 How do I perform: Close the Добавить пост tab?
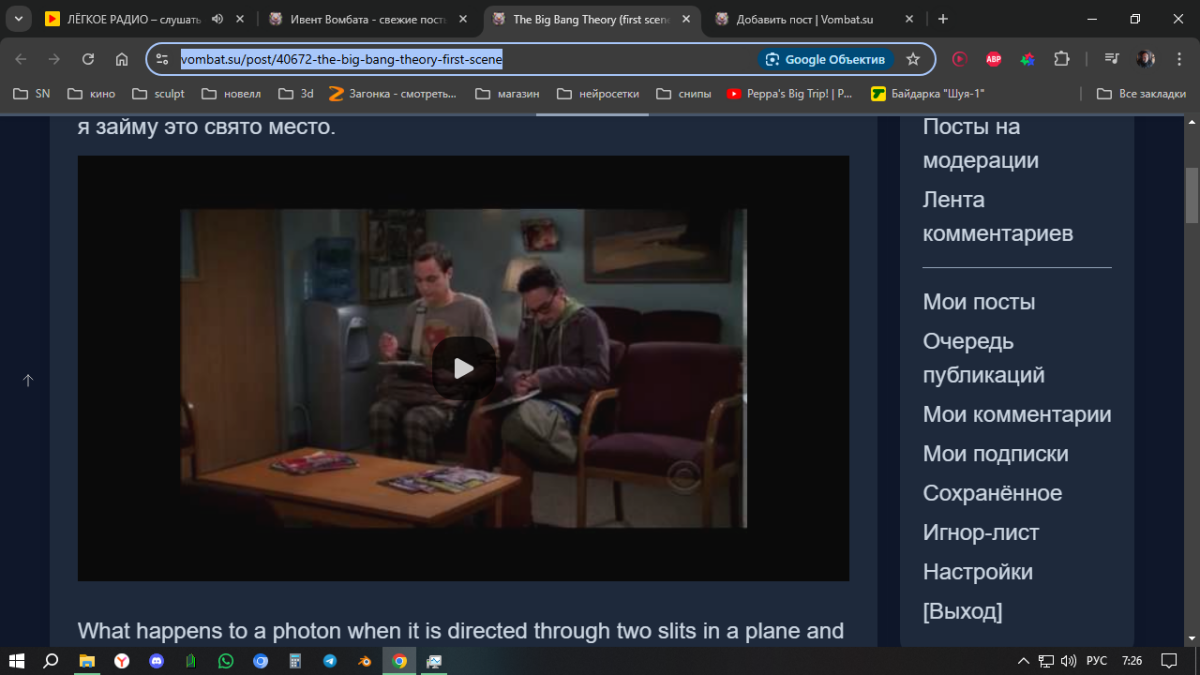[909, 19]
